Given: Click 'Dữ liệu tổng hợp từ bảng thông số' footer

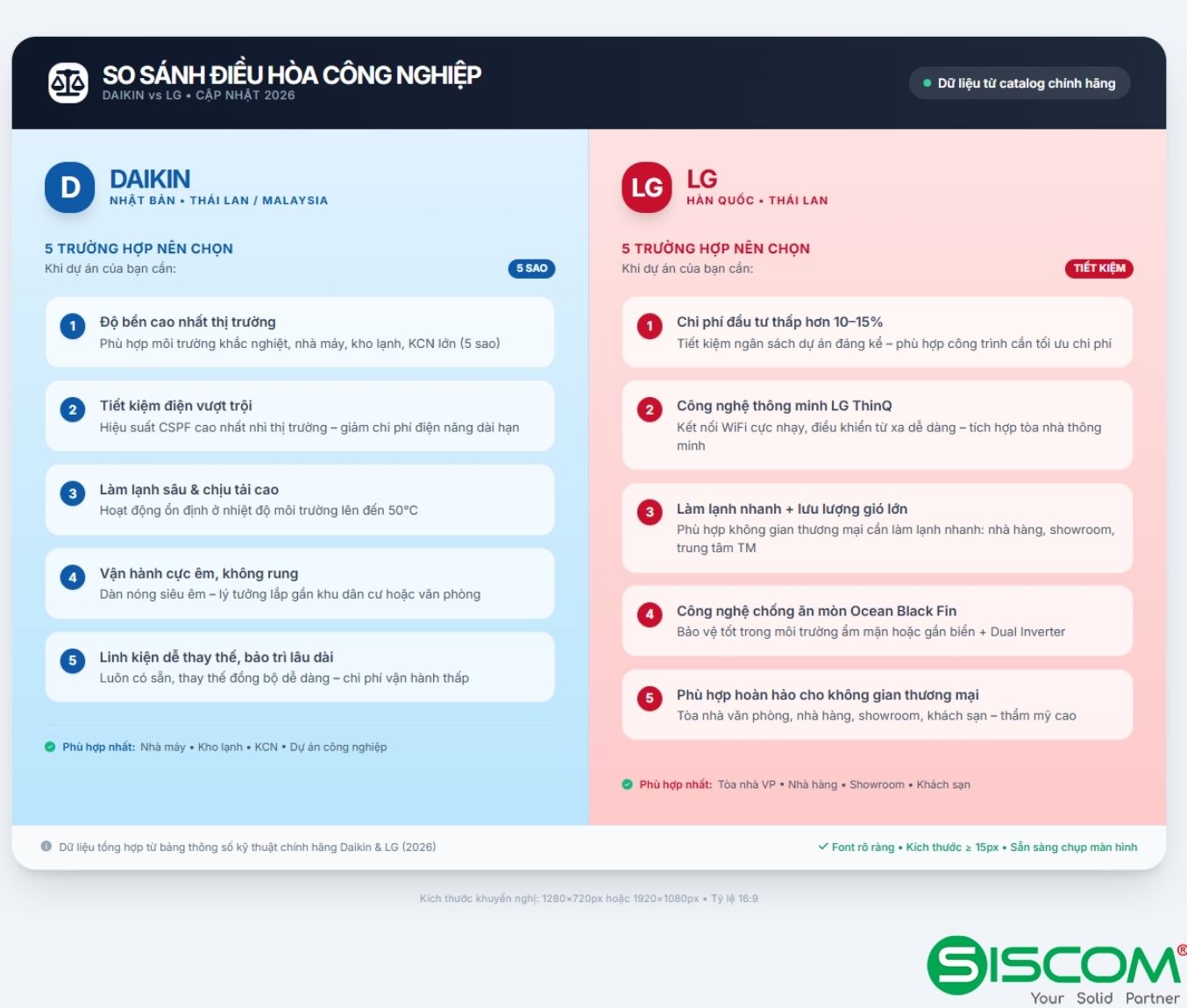Looking at the screenshot, I should 247,847.
